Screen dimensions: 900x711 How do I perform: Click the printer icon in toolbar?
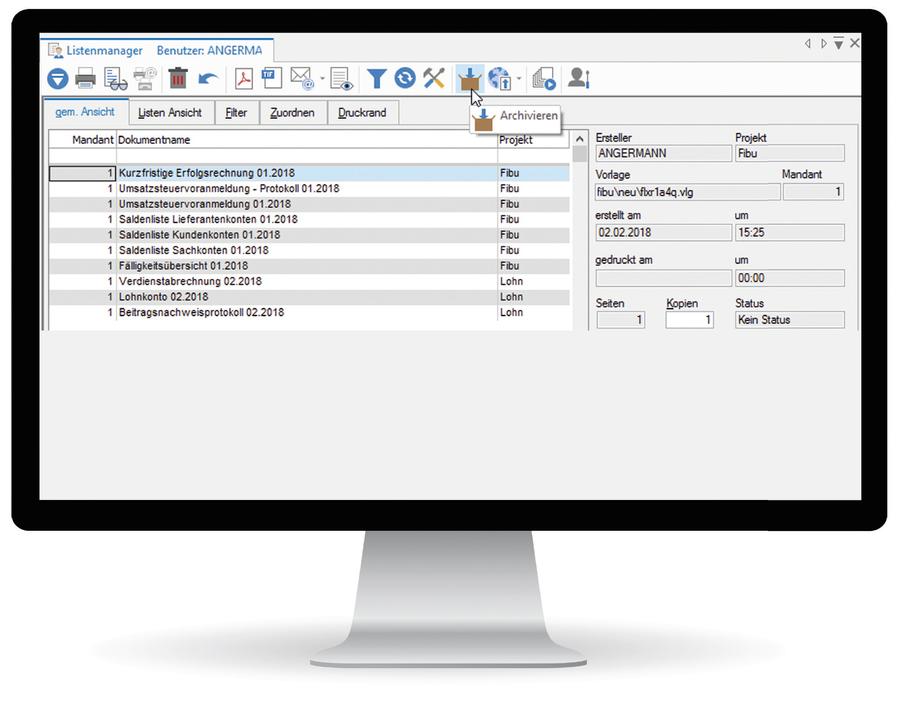pos(86,78)
